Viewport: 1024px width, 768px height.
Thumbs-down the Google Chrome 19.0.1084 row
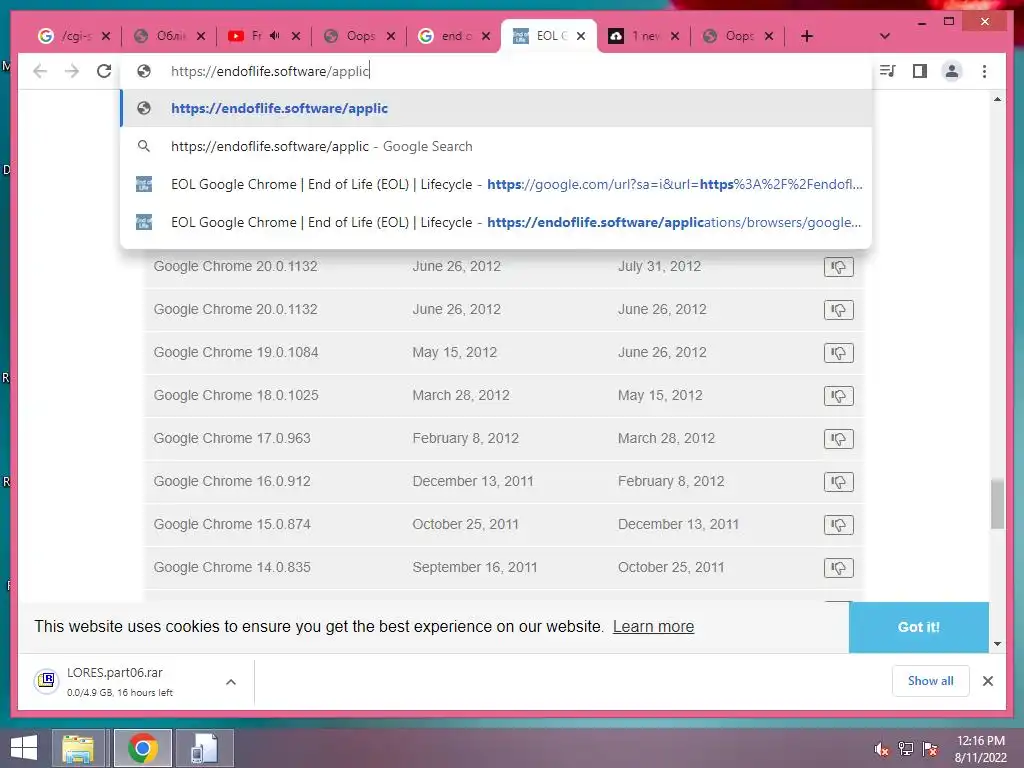coord(839,353)
